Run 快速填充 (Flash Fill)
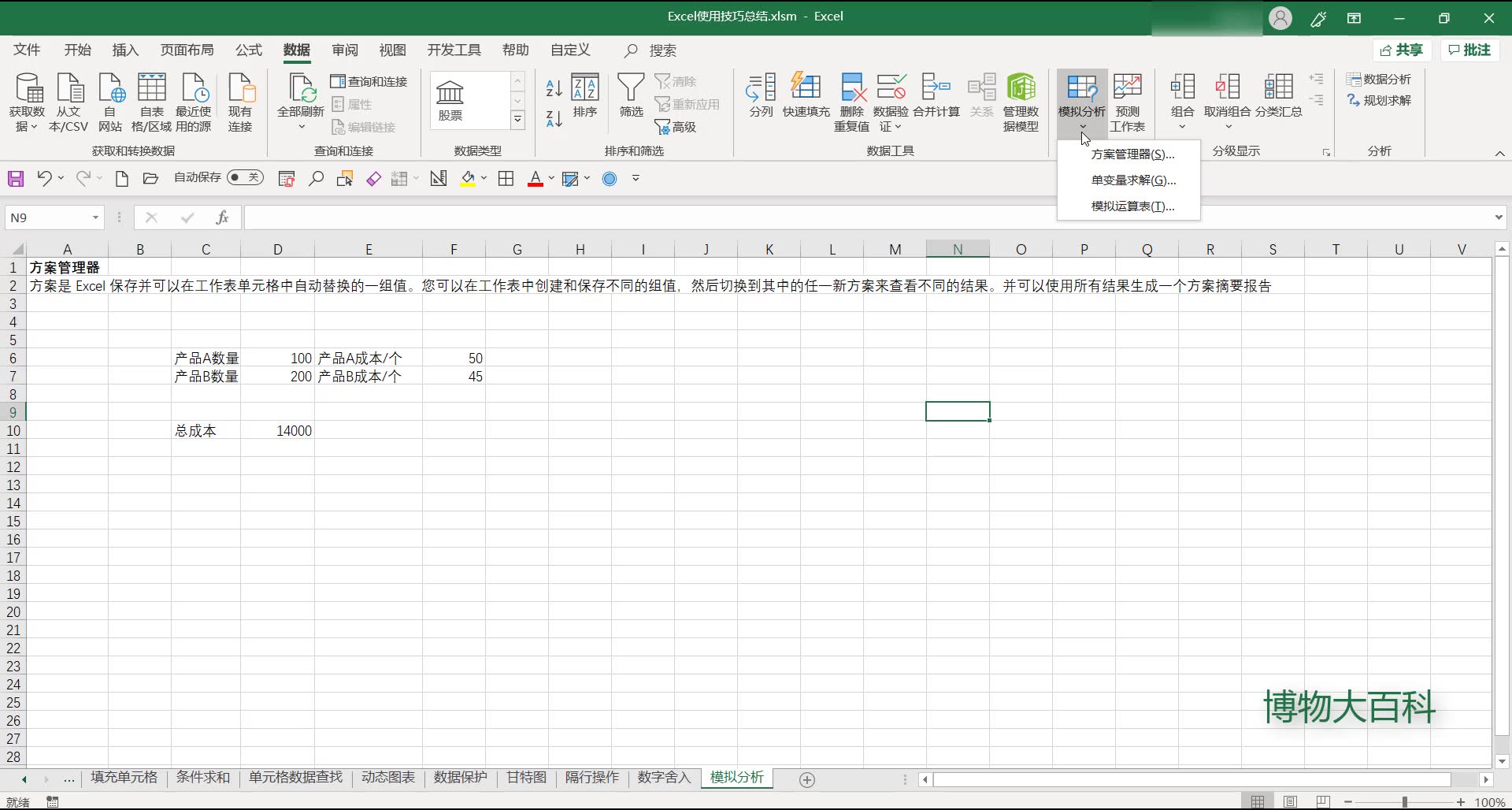This screenshot has height=810, width=1512. [806, 96]
